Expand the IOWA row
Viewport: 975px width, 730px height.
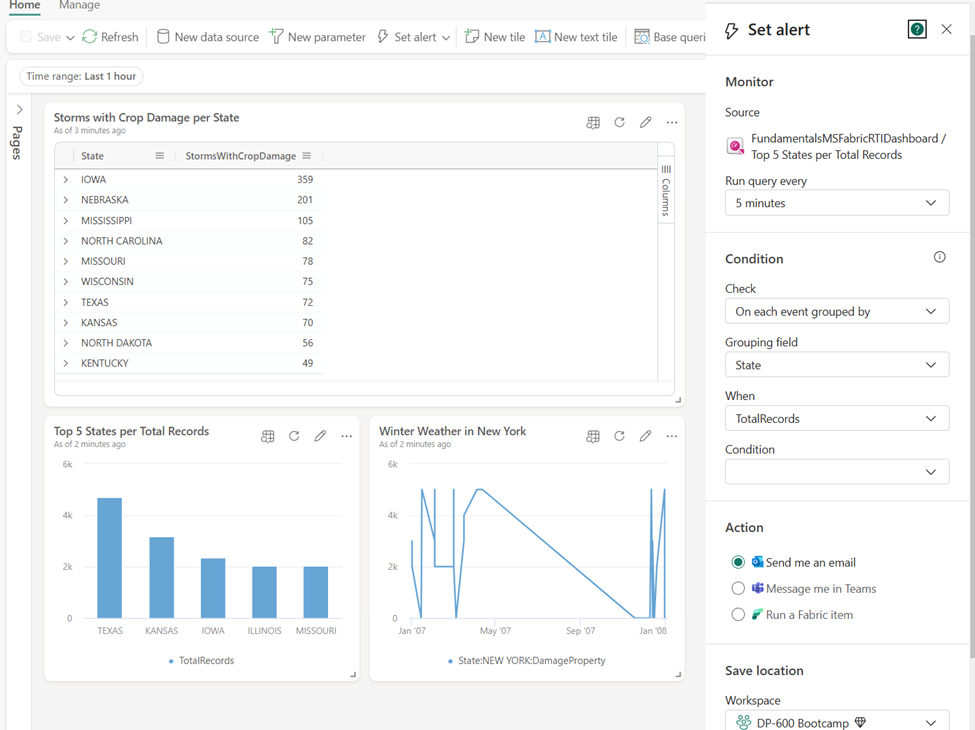click(x=65, y=180)
